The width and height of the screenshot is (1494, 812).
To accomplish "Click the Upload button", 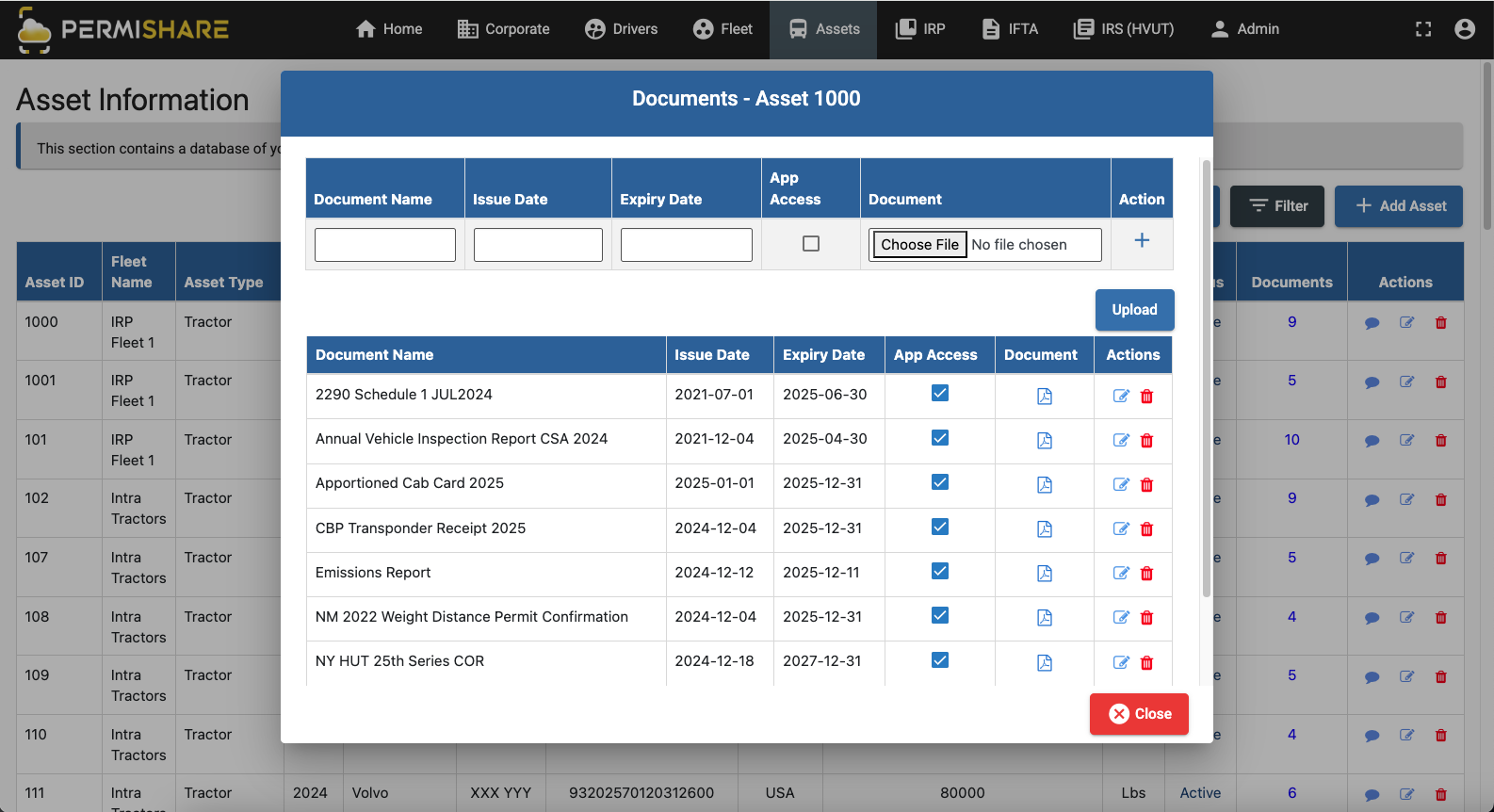I will click(x=1134, y=310).
